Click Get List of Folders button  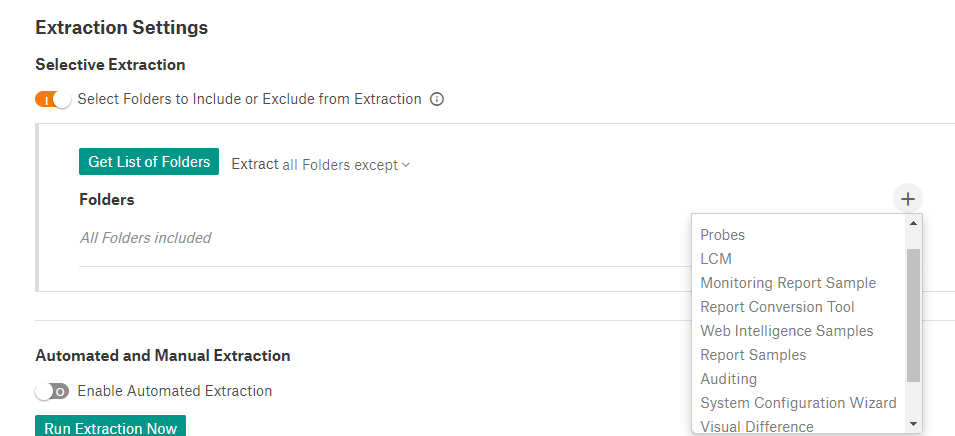149,161
